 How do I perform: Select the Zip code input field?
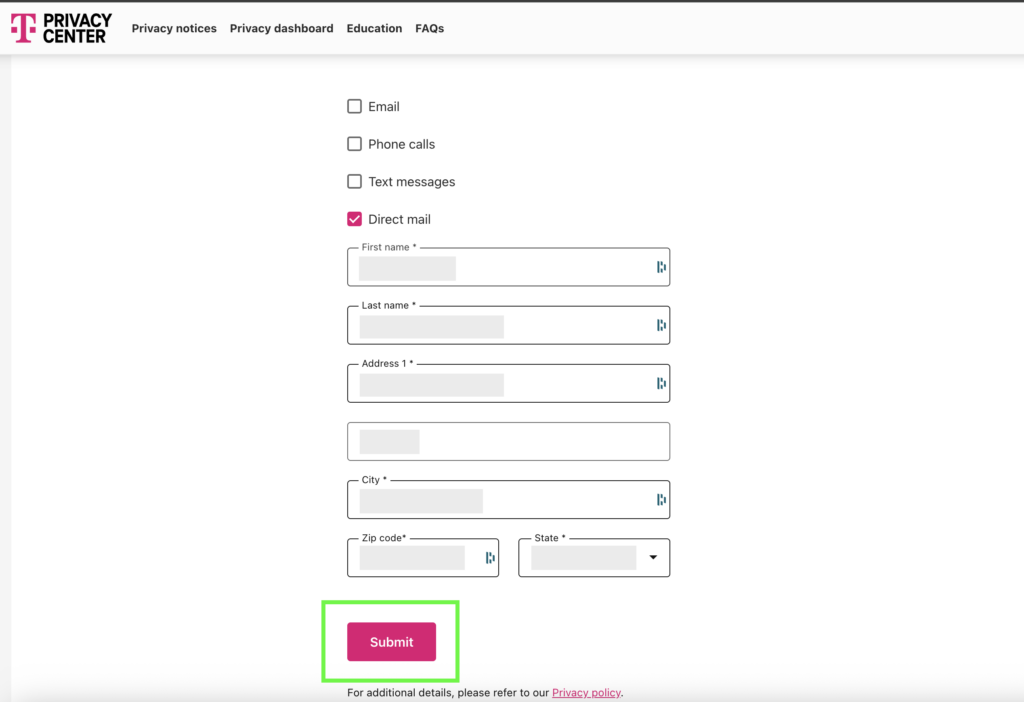[415, 558]
